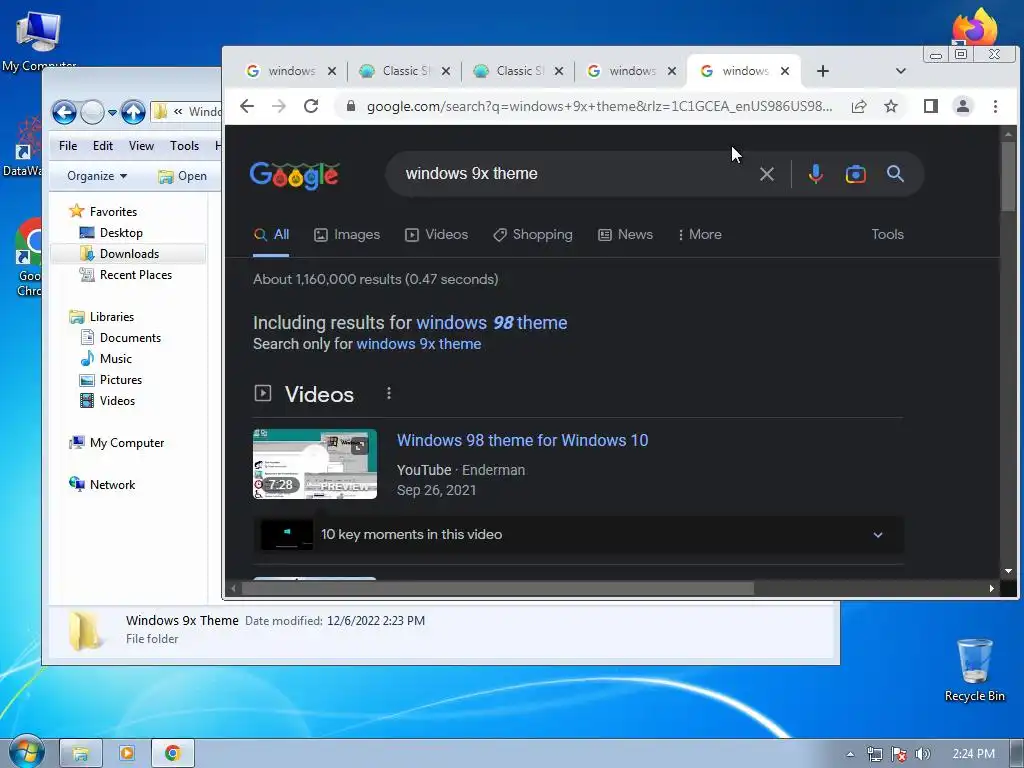Open a new Chrome tab
Viewport: 1024px width, 768px height.
tap(823, 71)
